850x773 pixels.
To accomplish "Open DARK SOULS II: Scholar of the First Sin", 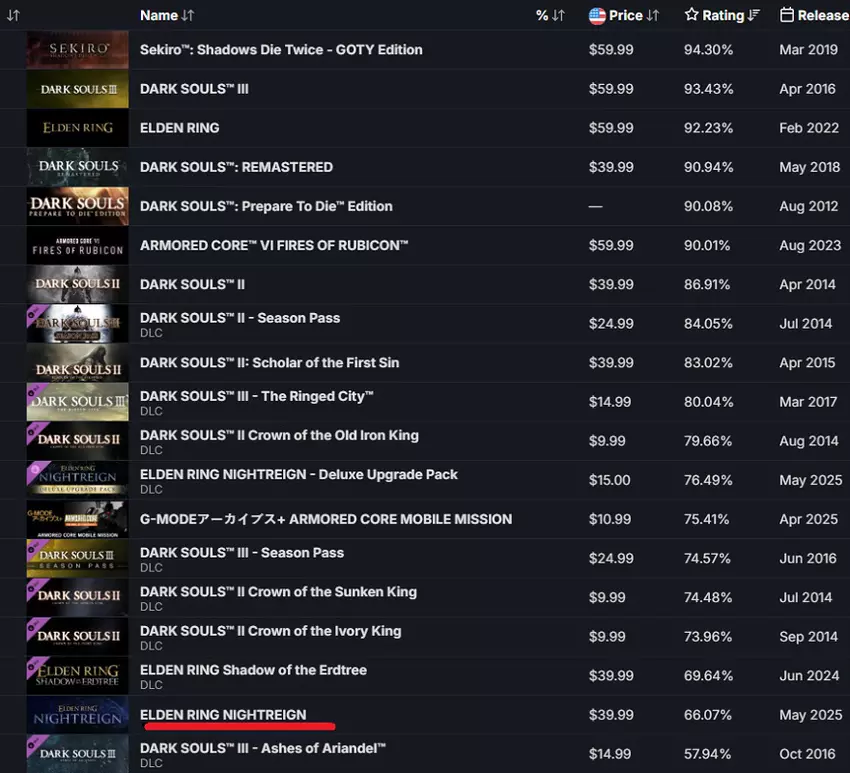I will pos(269,362).
